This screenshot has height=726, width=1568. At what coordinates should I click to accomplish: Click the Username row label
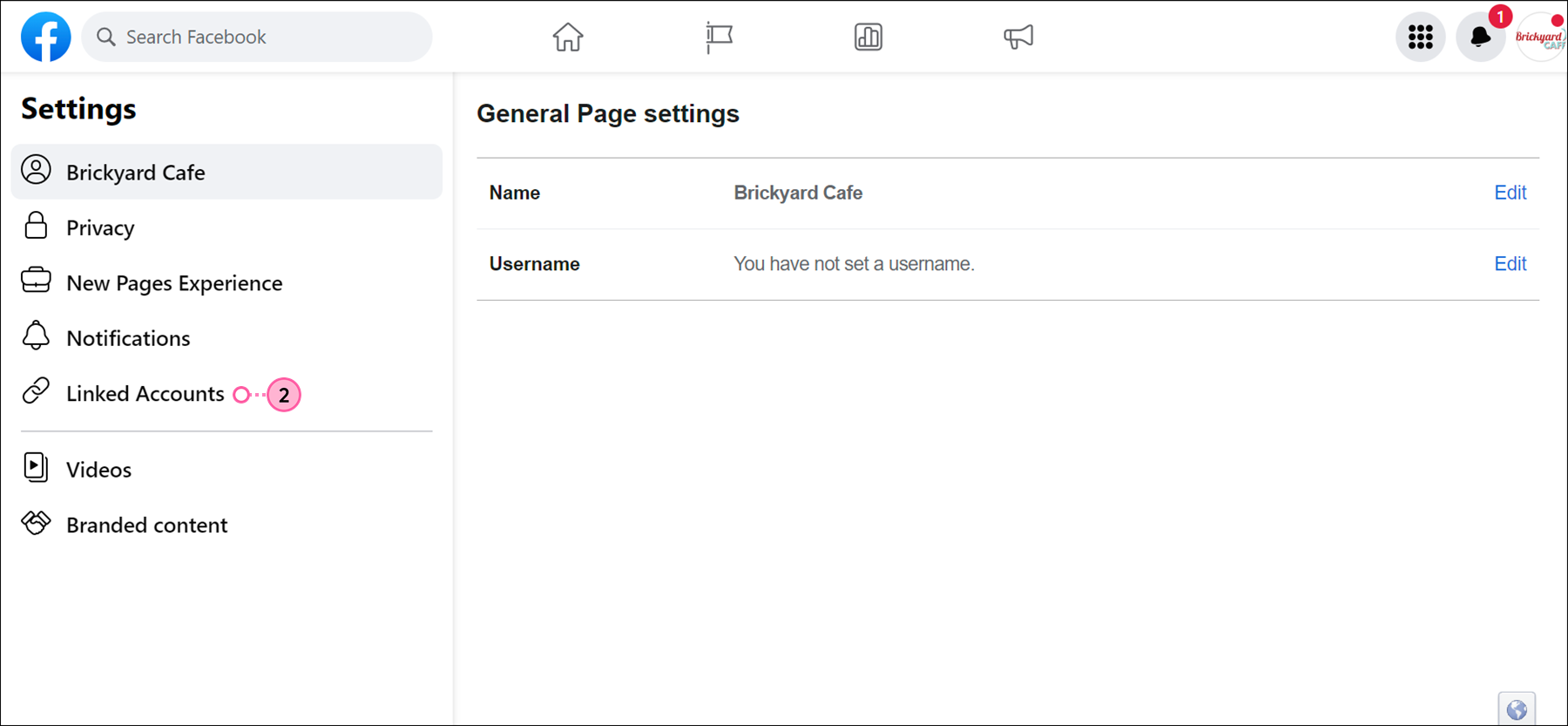click(534, 263)
